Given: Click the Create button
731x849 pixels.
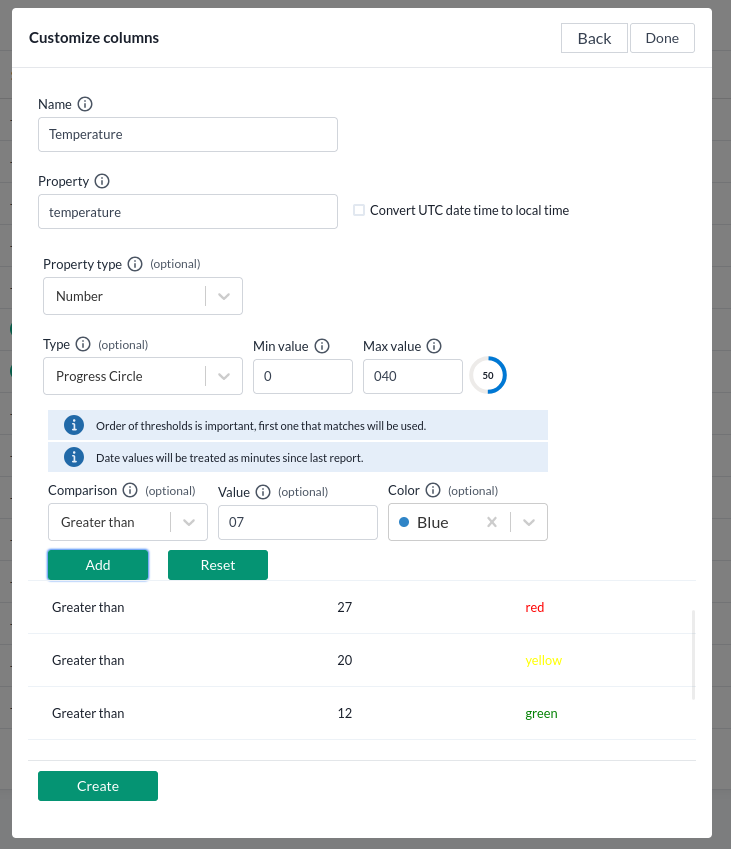Looking at the screenshot, I should pos(98,786).
